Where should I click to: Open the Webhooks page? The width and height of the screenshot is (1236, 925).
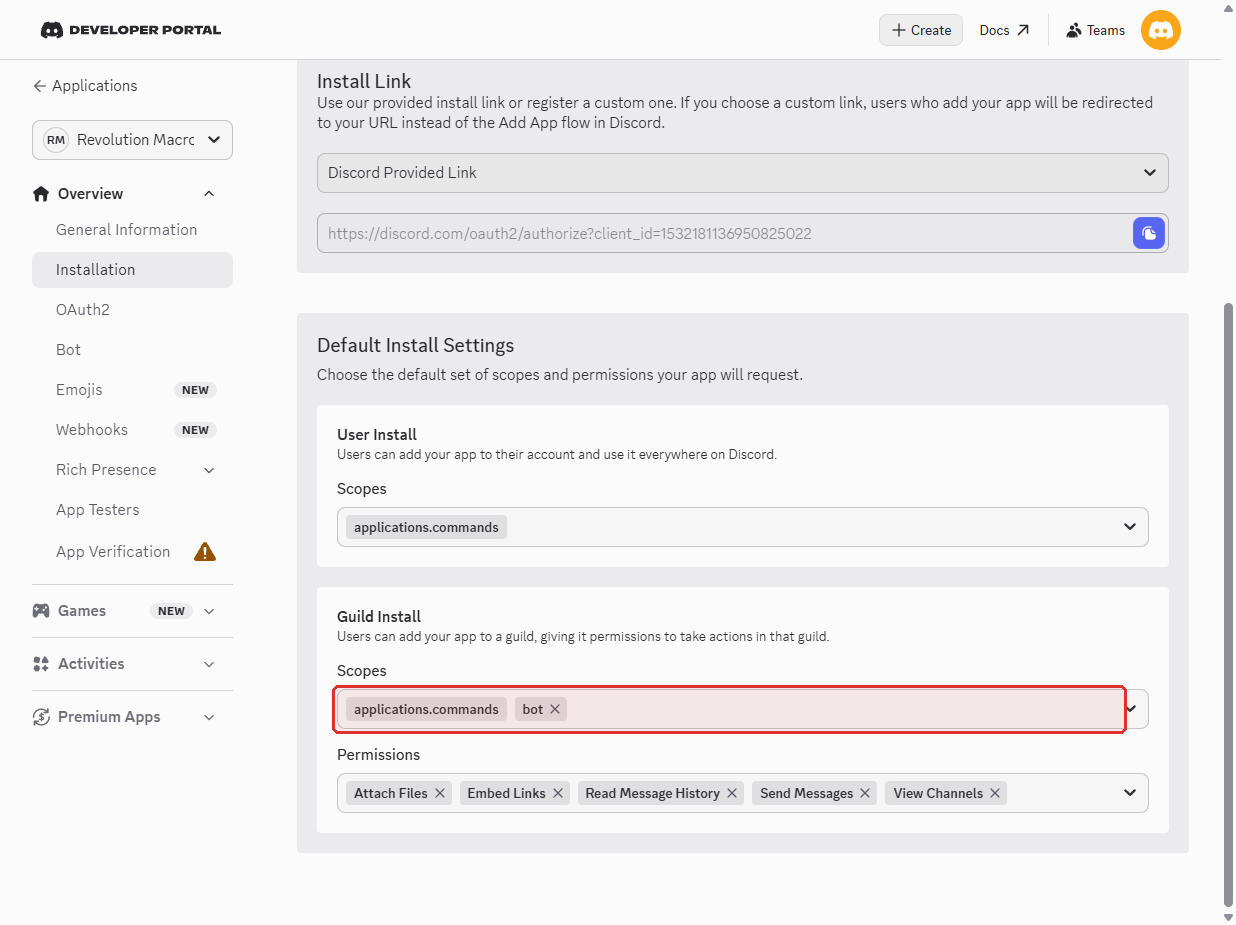[x=92, y=430]
